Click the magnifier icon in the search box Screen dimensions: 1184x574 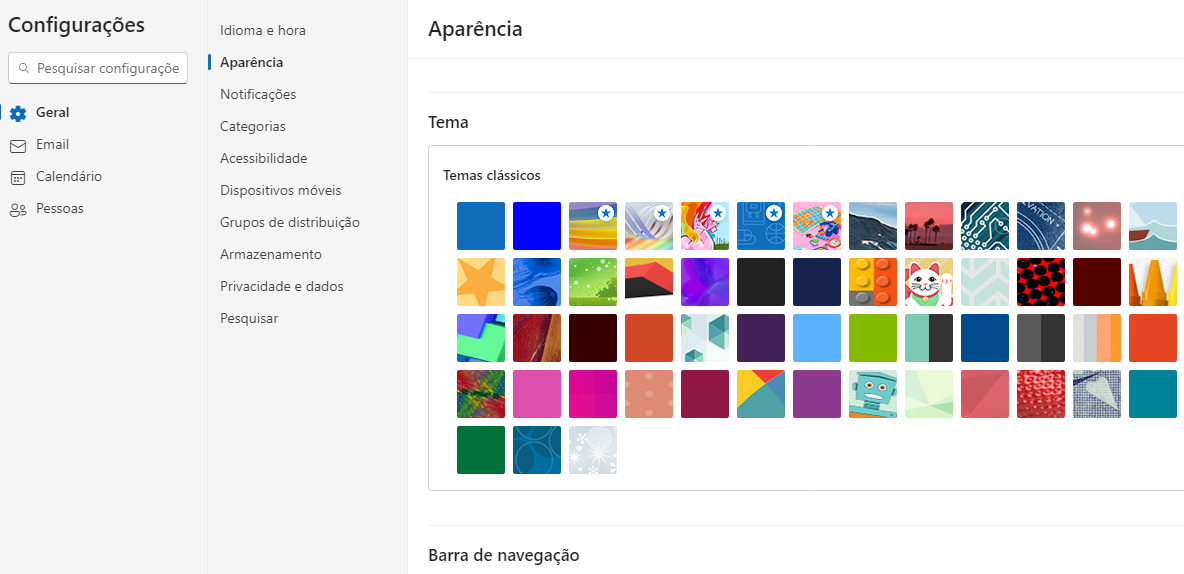pyautogui.click(x=23, y=68)
